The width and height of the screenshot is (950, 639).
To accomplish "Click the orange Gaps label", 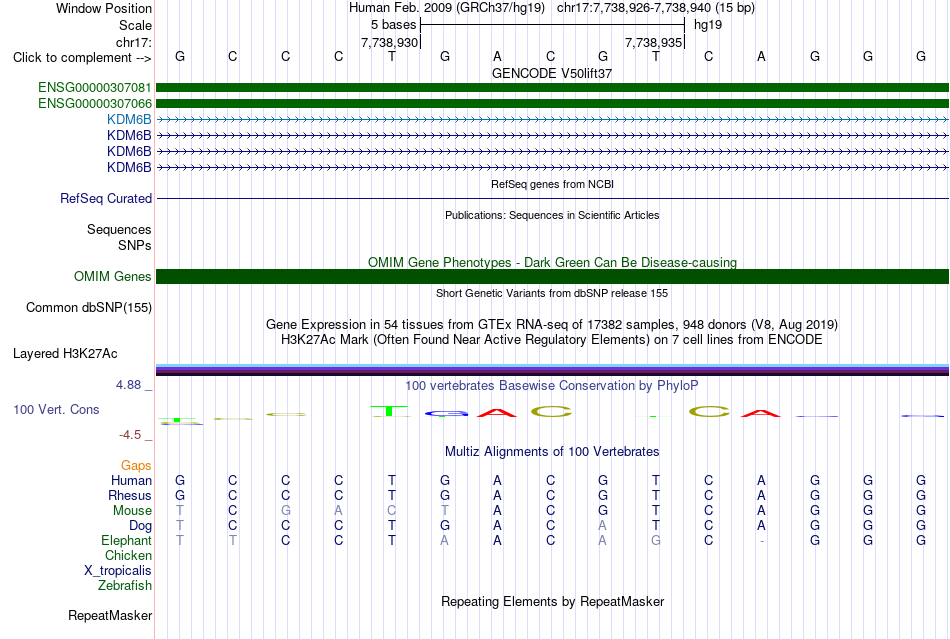I will coord(136,466).
